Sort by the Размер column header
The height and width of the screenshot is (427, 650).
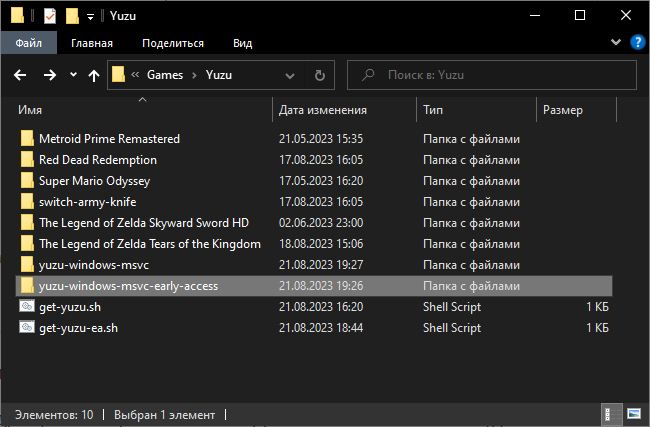576,110
